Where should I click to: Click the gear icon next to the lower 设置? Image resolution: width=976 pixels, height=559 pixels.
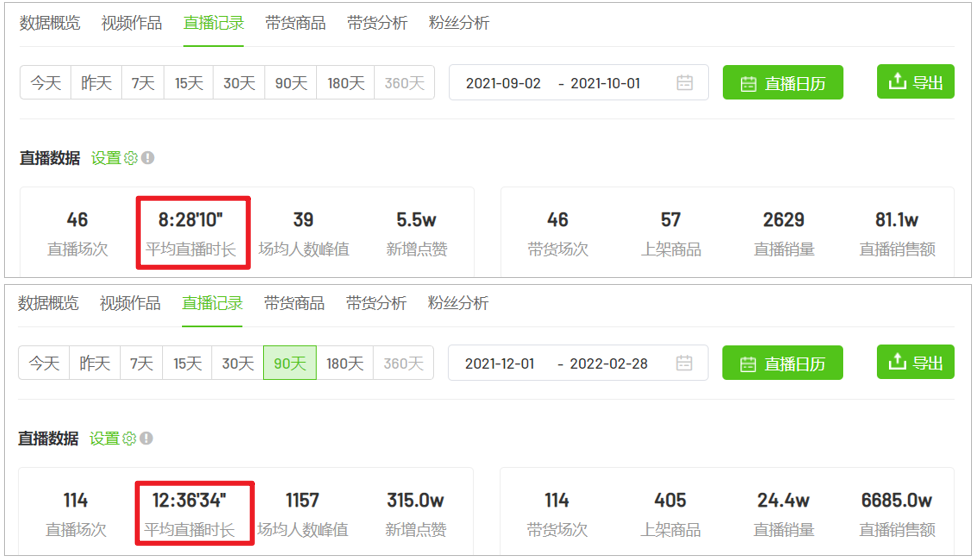pos(129,439)
